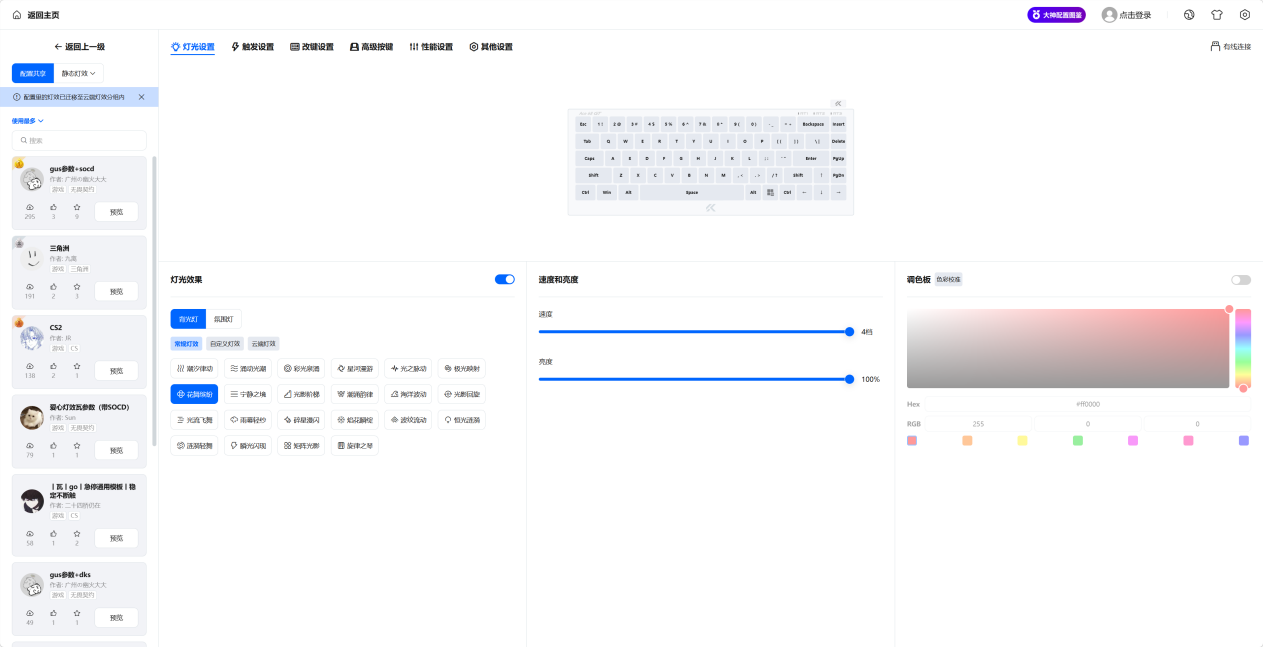Enable the 调色板 palette toggle
The image size is (1263, 647).
(x=1240, y=280)
